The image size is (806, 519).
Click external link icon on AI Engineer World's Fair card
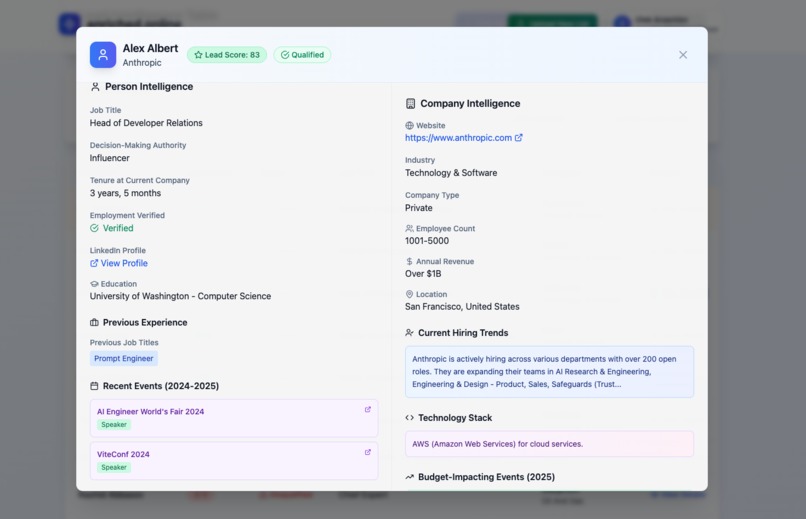point(368,410)
